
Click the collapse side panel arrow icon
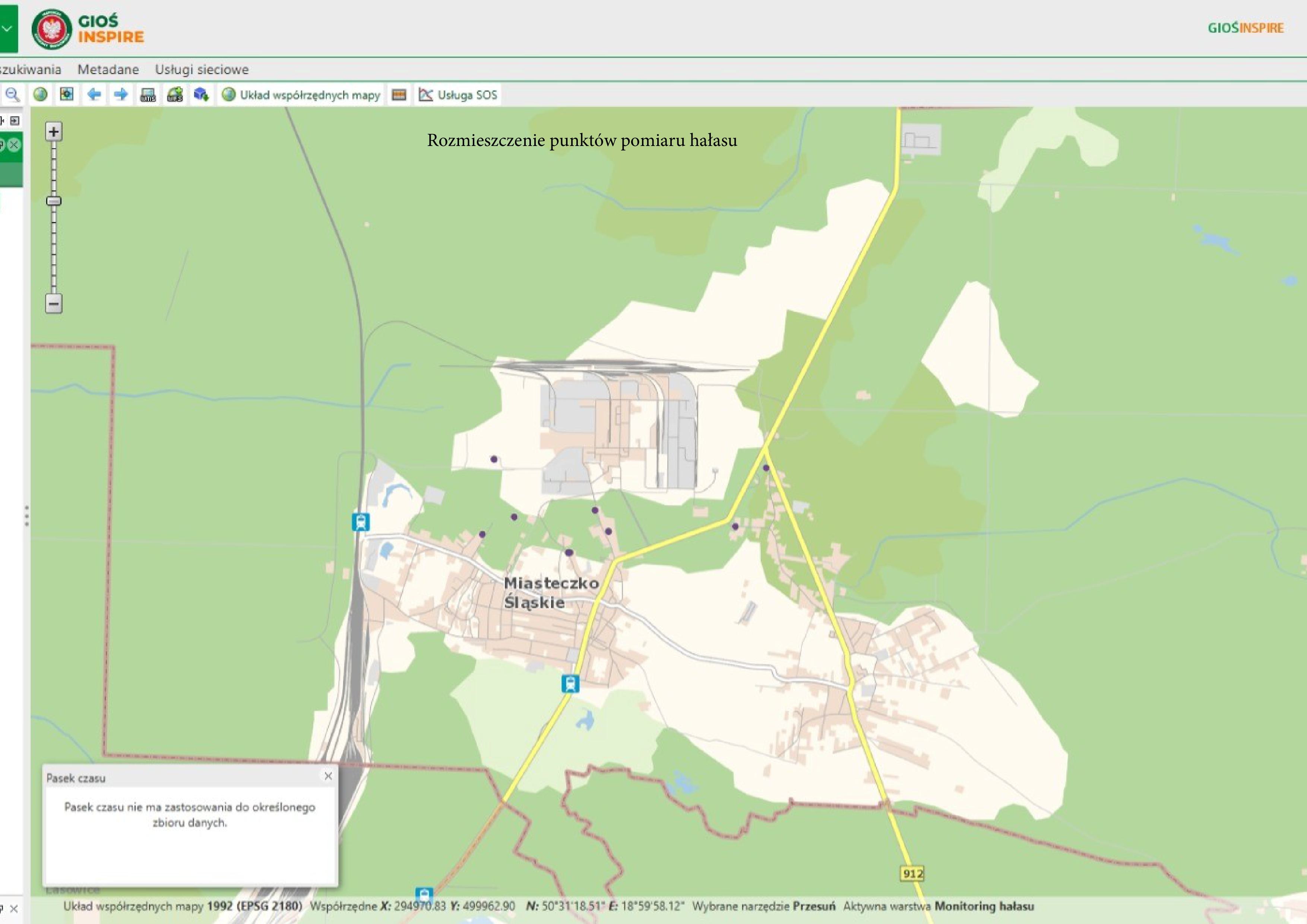click(15, 121)
